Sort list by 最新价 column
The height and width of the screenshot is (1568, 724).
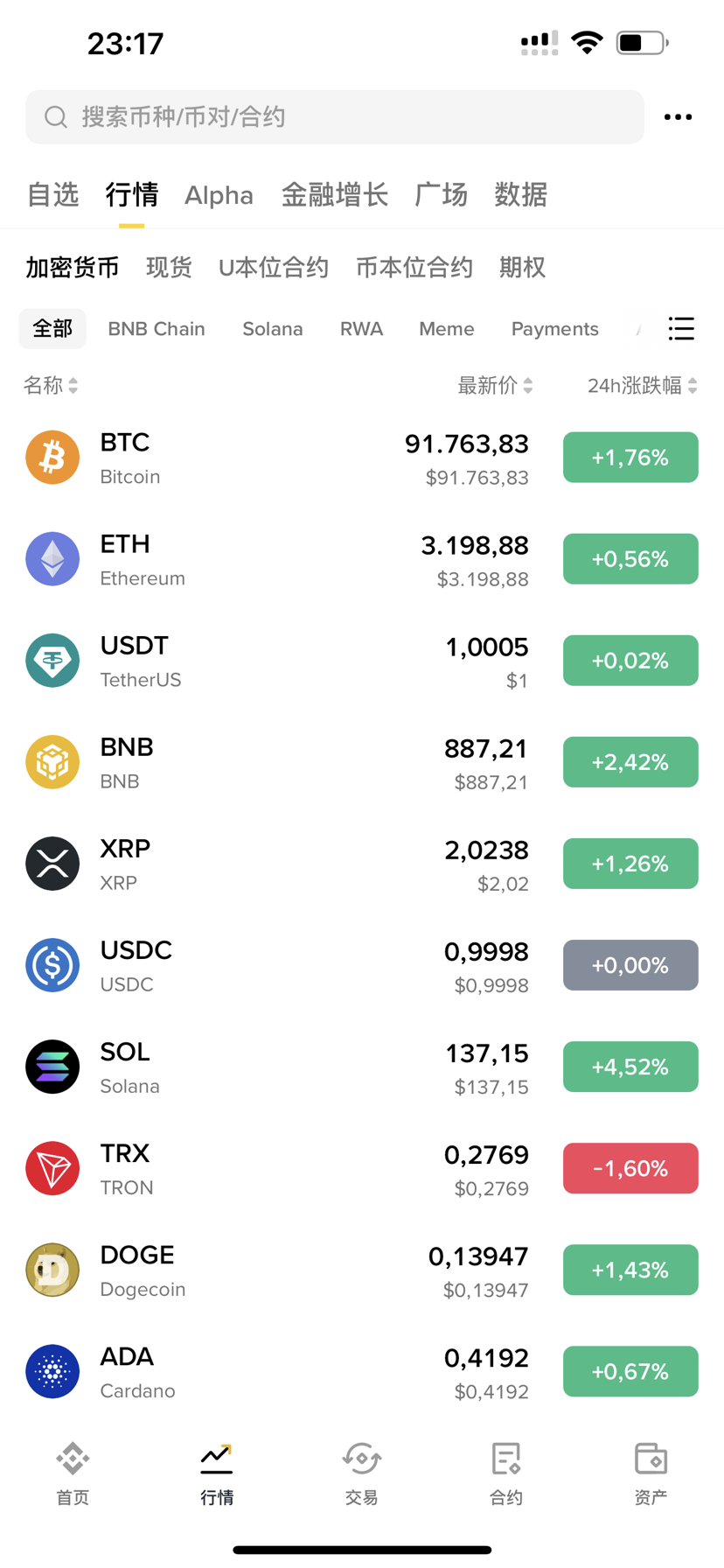coord(495,386)
